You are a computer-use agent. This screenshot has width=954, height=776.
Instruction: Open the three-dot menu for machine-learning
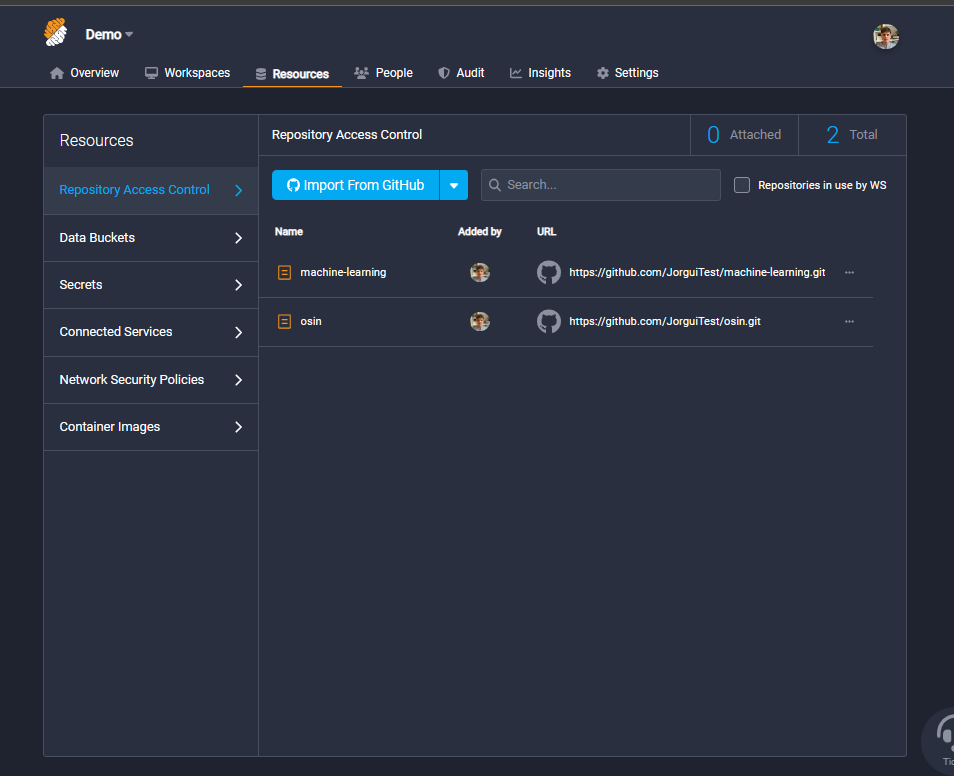pyautogui.click(x=849, y=272)
